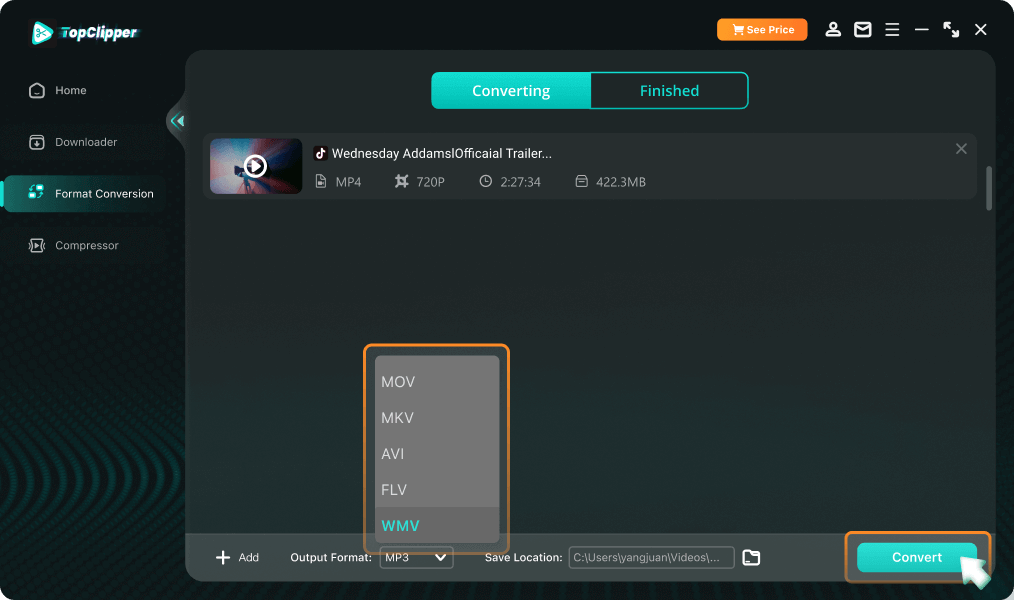Image resolution: width=1014 pixels, height=600 pixels.
Task: Choose MOV from format list
Action: [x=437, y=381]
